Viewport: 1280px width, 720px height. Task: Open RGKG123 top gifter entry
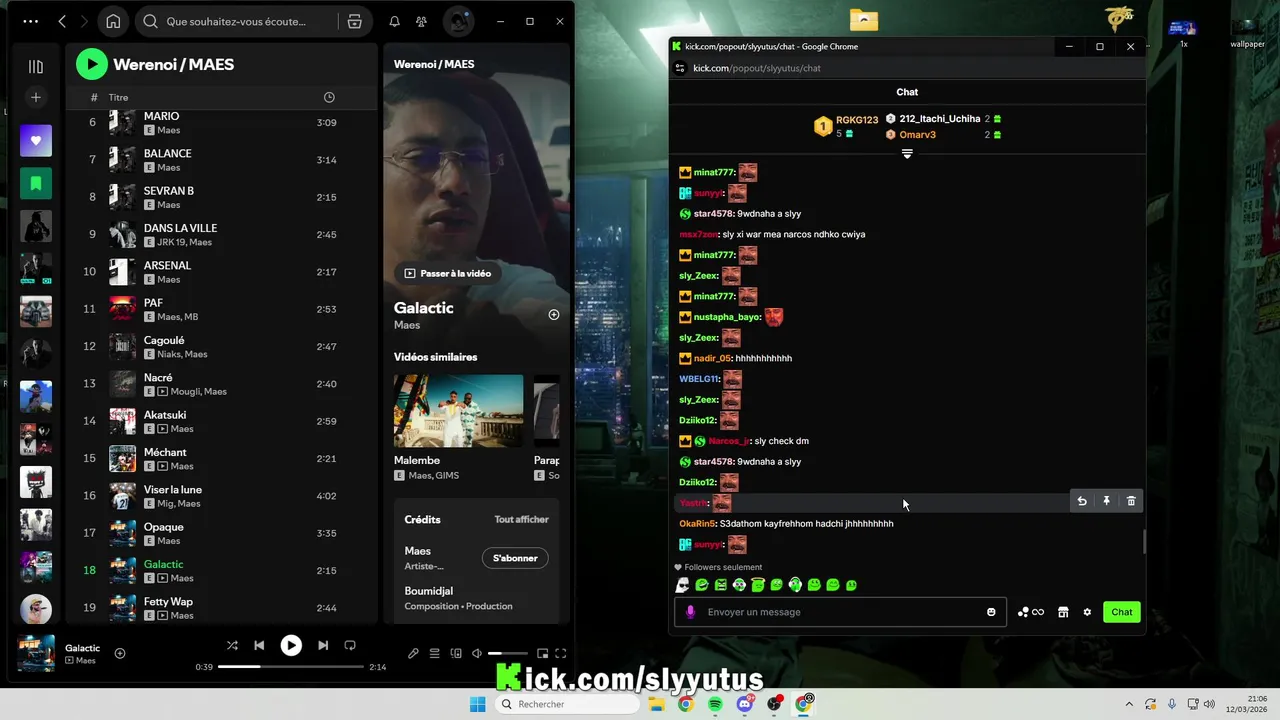847,126
